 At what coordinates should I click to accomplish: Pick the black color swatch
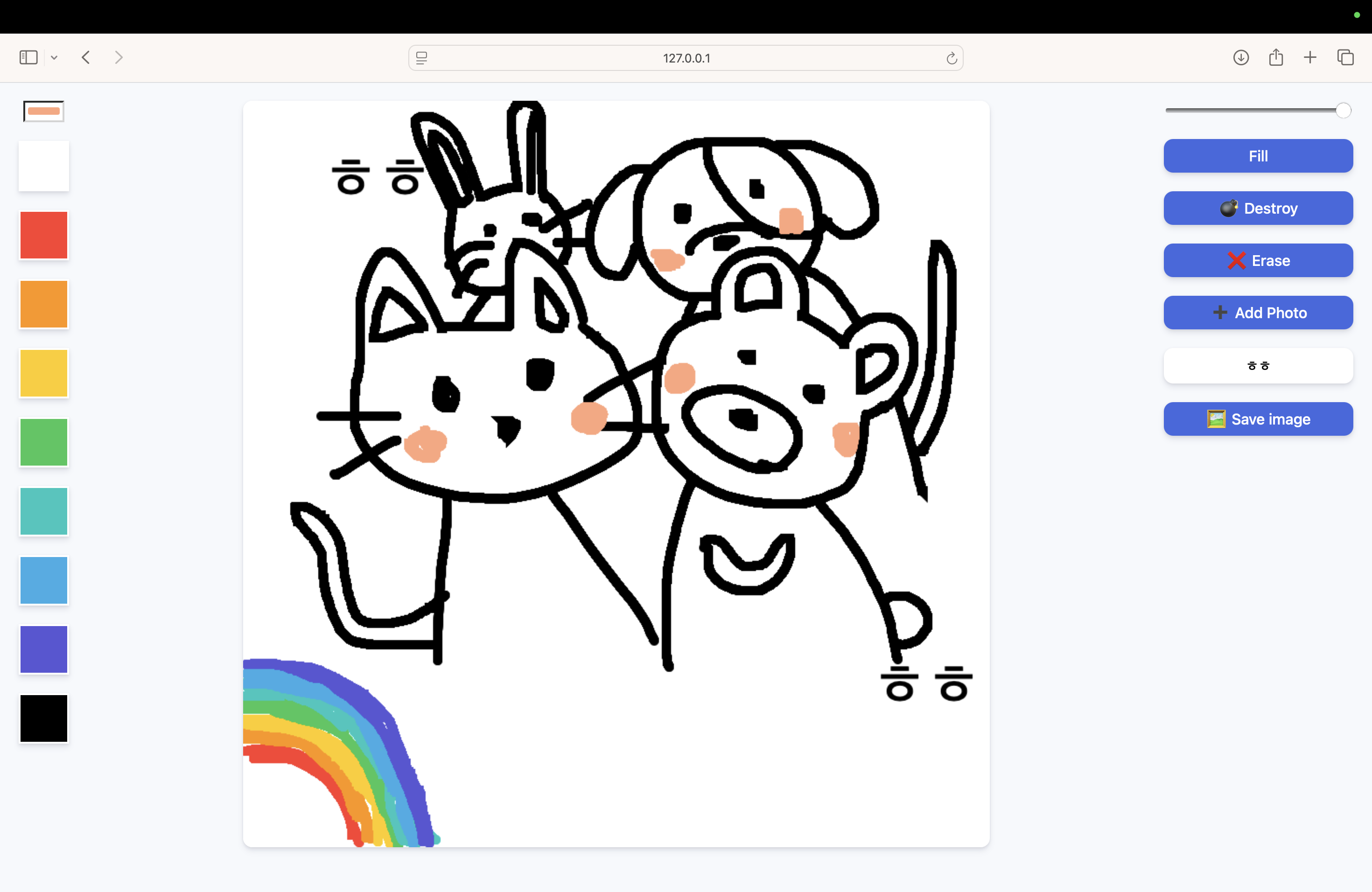(x=43, y=718)
